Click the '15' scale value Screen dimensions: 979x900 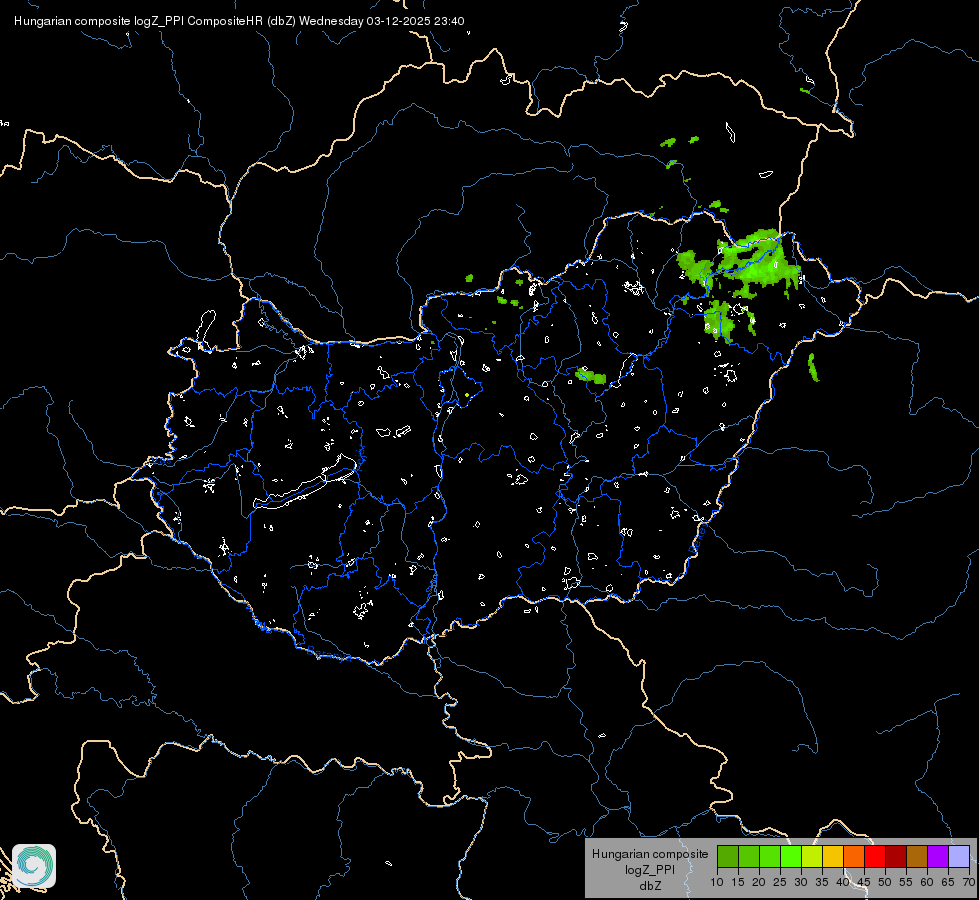[x=738, y=883]
